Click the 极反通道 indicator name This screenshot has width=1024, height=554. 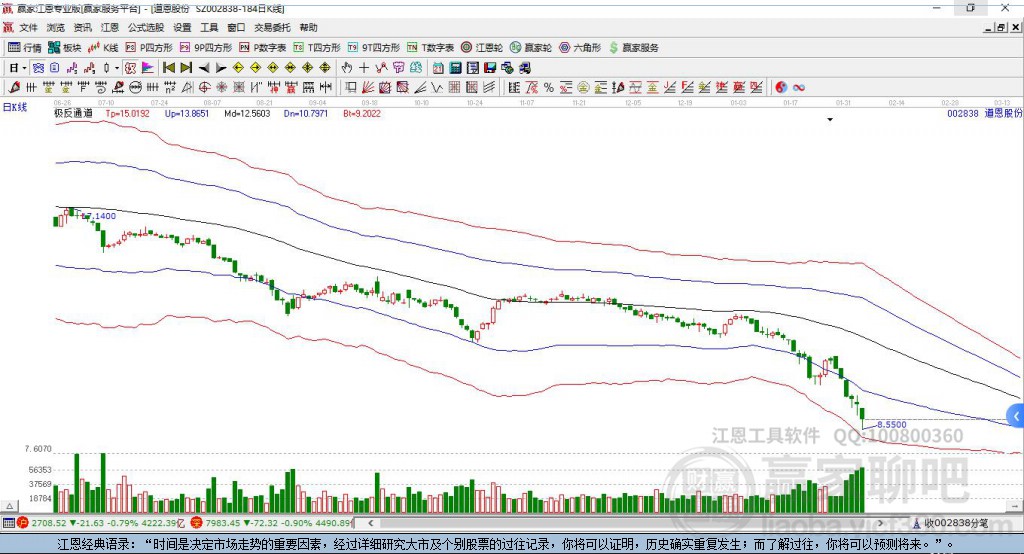[73, 114]
